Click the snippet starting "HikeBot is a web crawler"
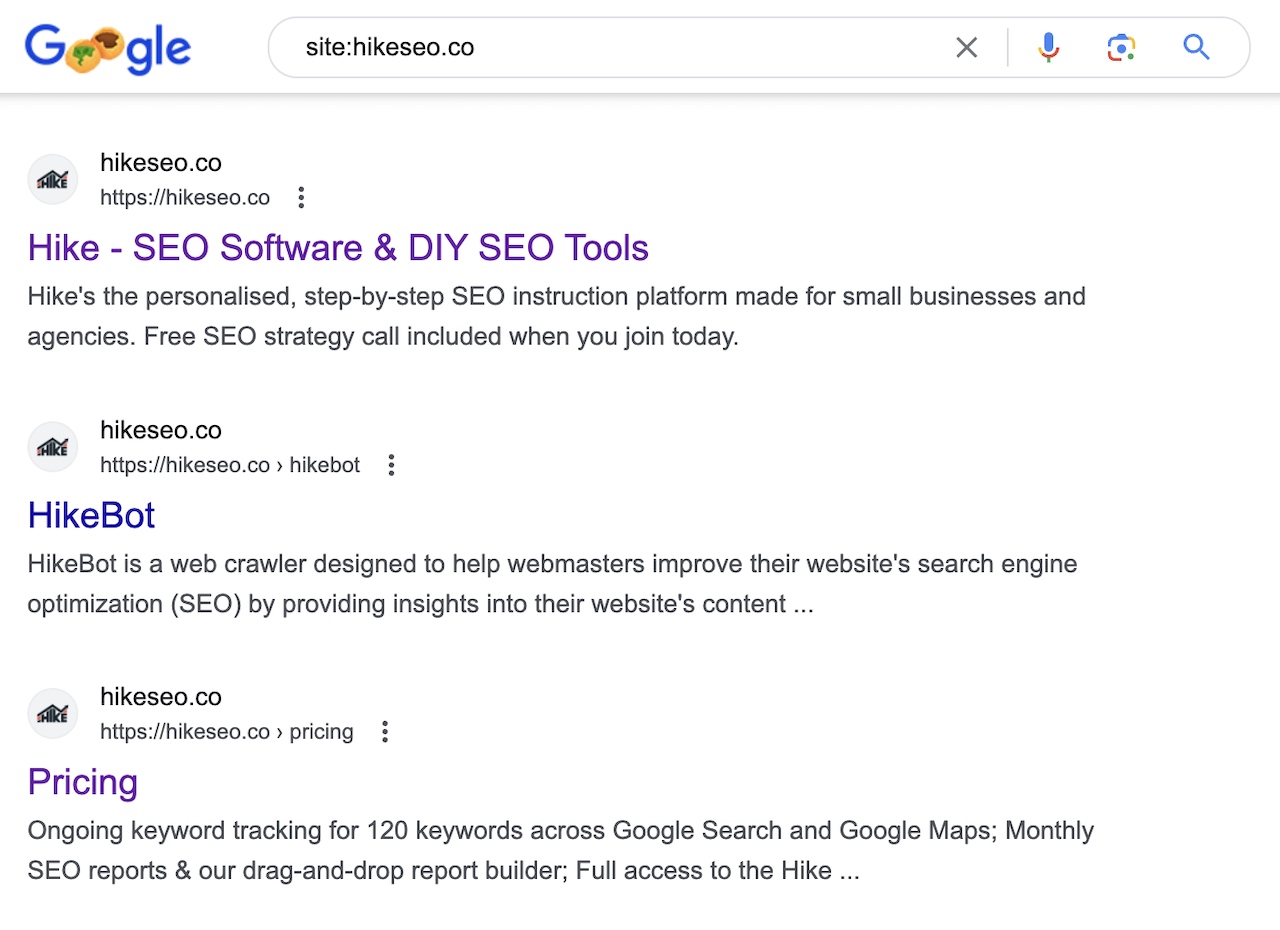1280x930 pixels. [x=553, y=584]
